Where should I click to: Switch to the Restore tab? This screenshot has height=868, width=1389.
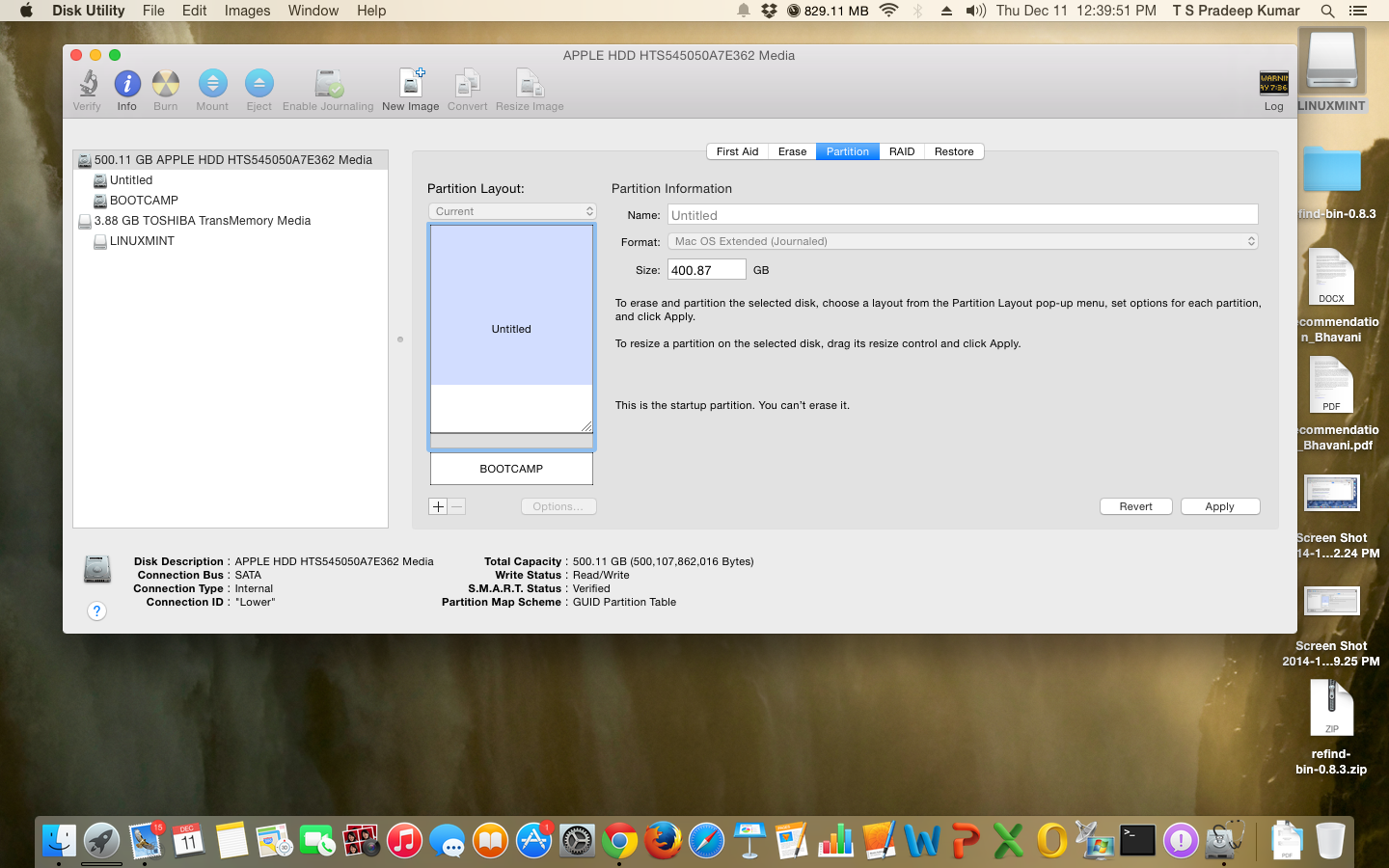coord(954,151)
